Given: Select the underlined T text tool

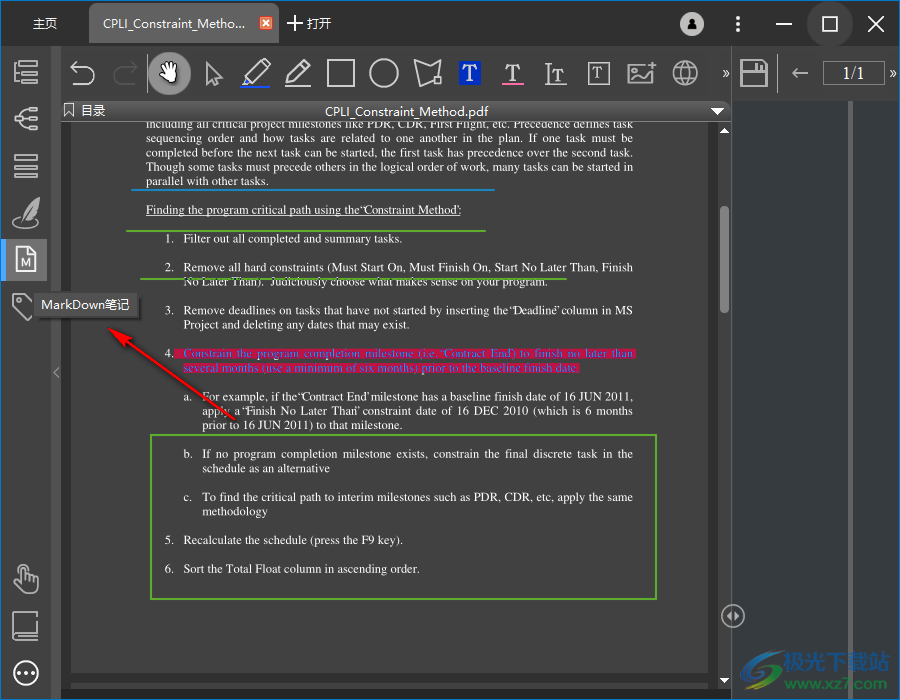Looking at the screenshot, I should [x=513, y=73].
